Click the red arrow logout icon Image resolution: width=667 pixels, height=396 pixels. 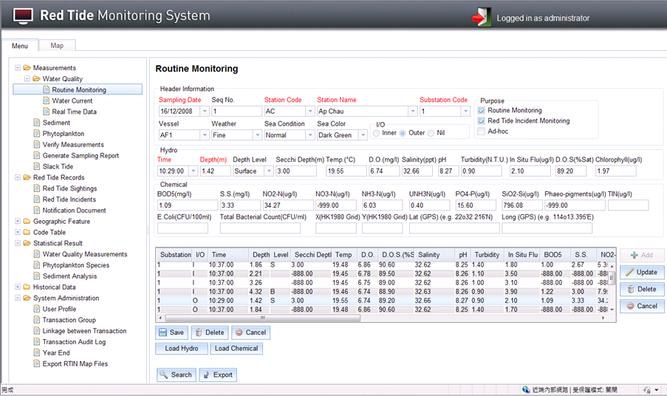[481, 17]
